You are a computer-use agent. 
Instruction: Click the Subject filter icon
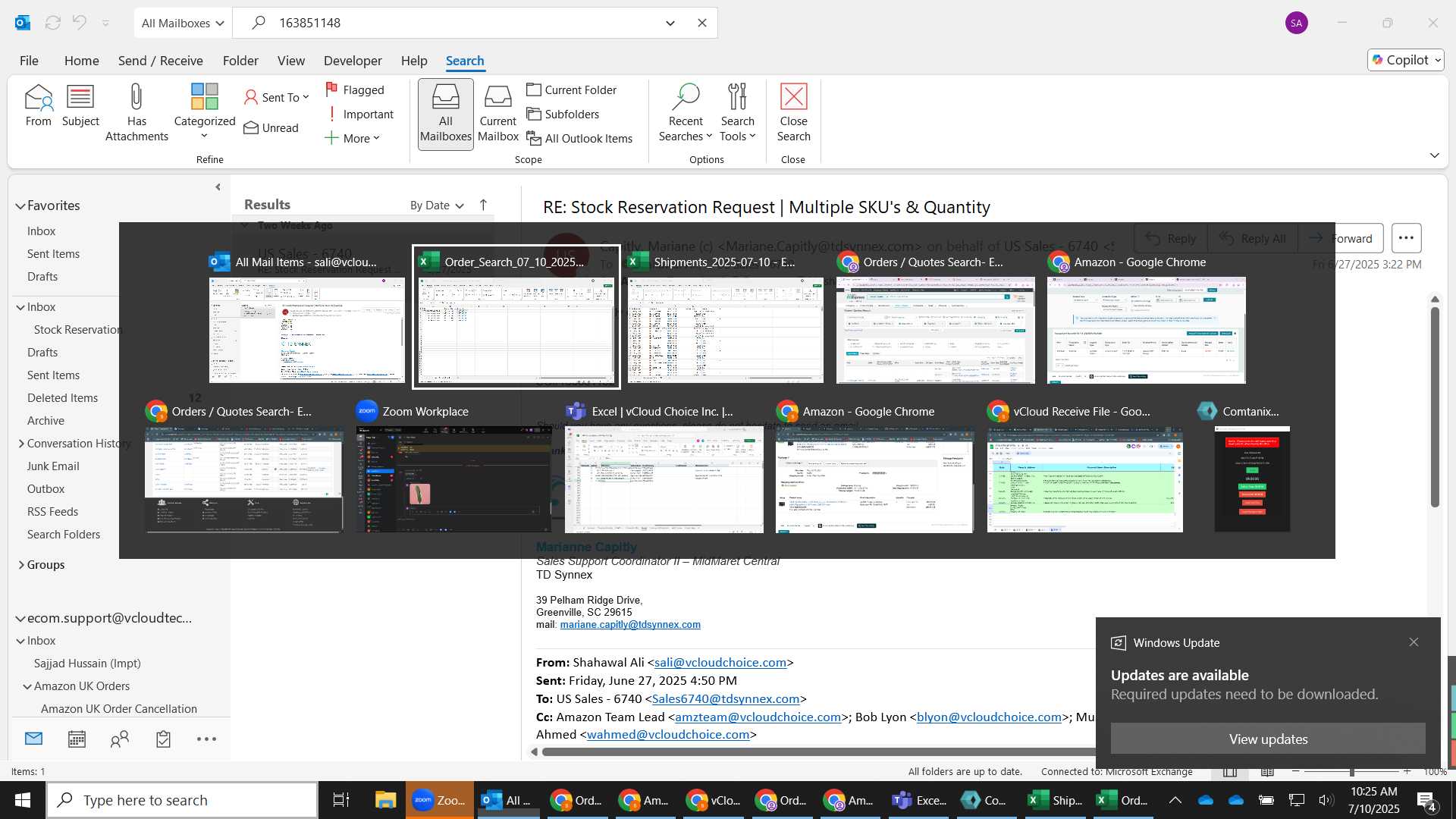tap(80, 105)
